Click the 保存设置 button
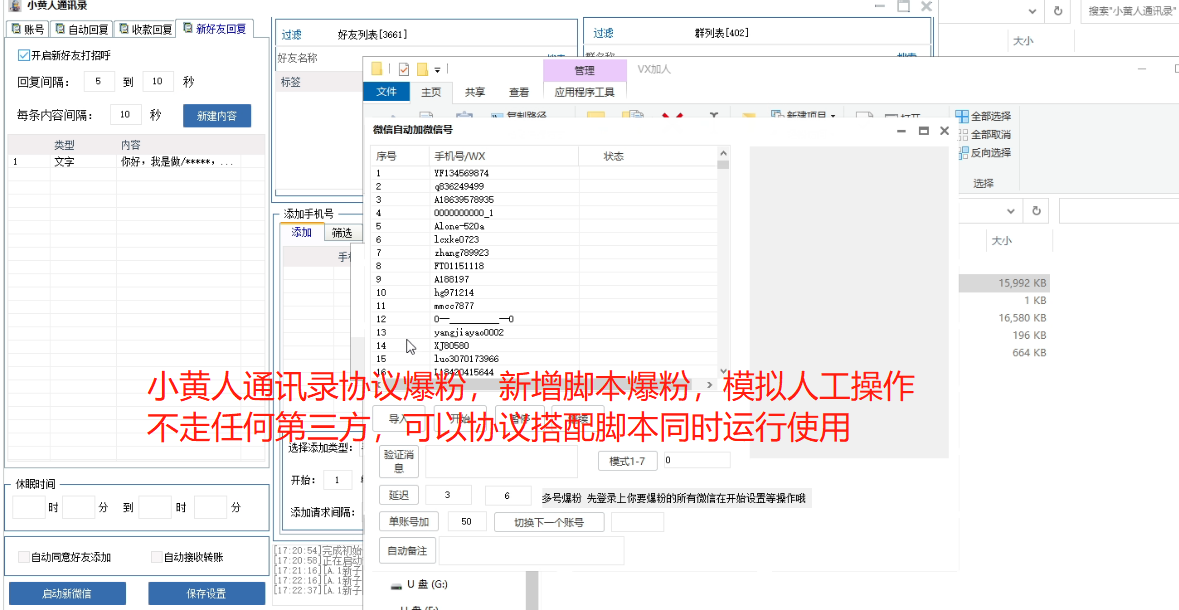Image resolution: width=1179 pixels, height=610 pixels. tap(207, 593)
